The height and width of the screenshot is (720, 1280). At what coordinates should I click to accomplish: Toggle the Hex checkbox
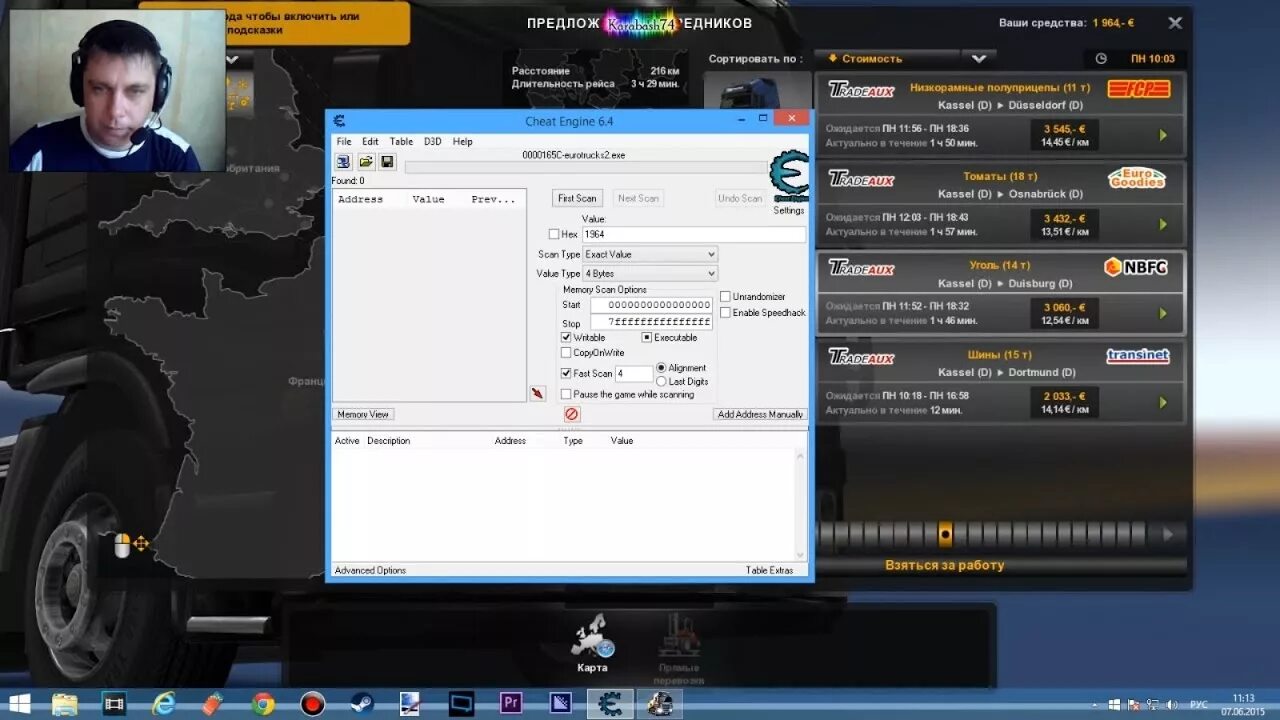click(554, 234)
